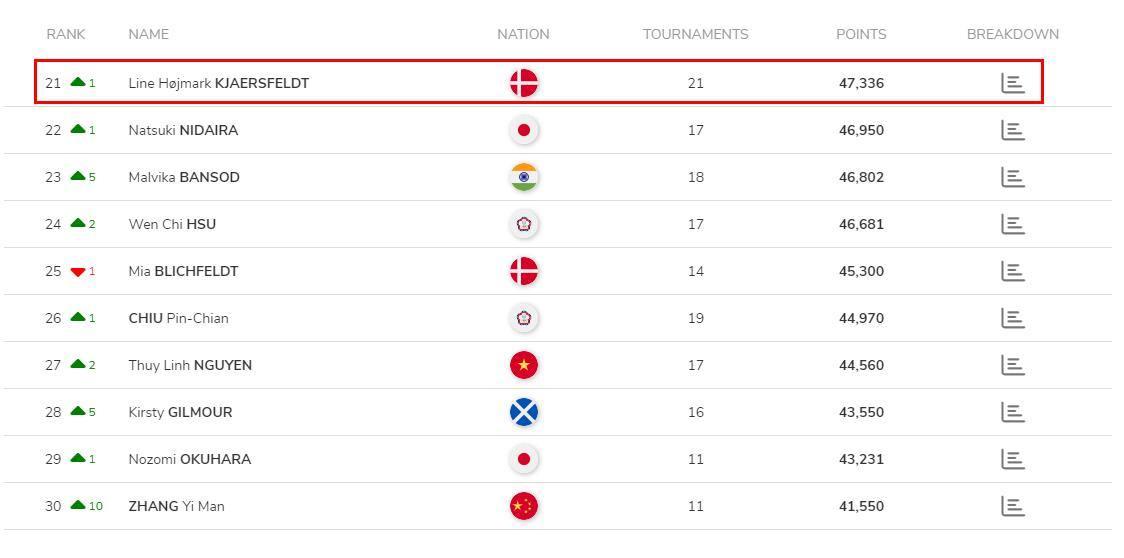Viewport: 1124px width, 558px height.
Task: Open points breakdown for Line Højmark Kjaersfeldt
Action: pyautogui.click(x=1012, y=83)
